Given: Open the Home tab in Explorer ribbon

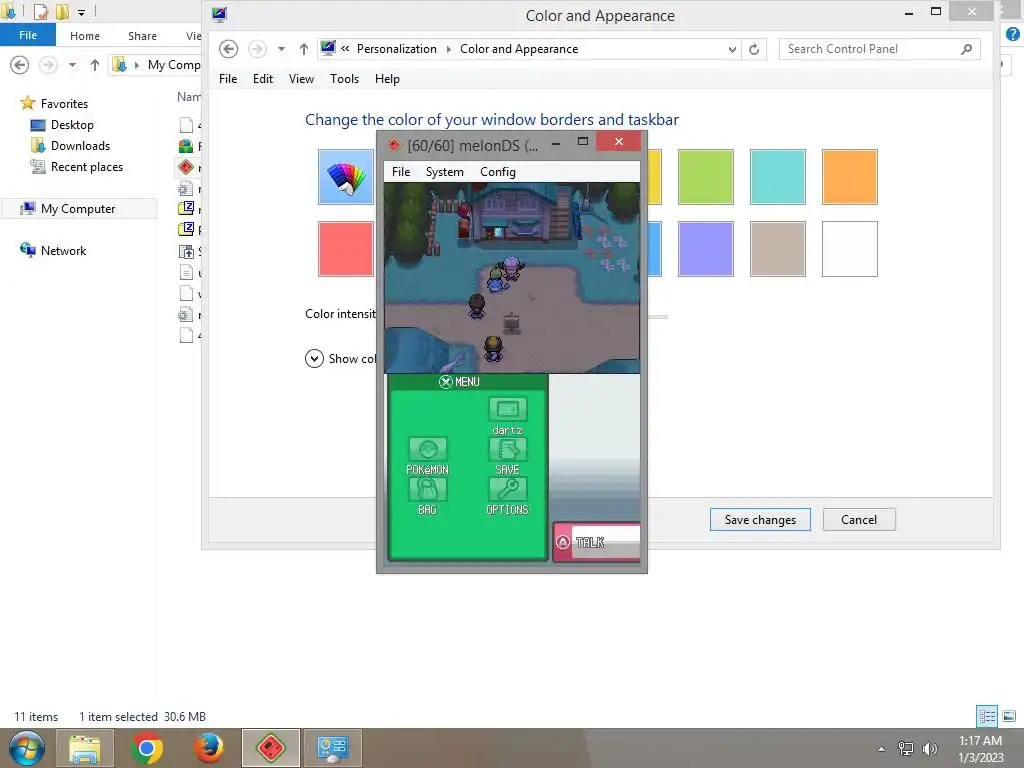Looking at the screenshot, I should [x=85, y=36].
